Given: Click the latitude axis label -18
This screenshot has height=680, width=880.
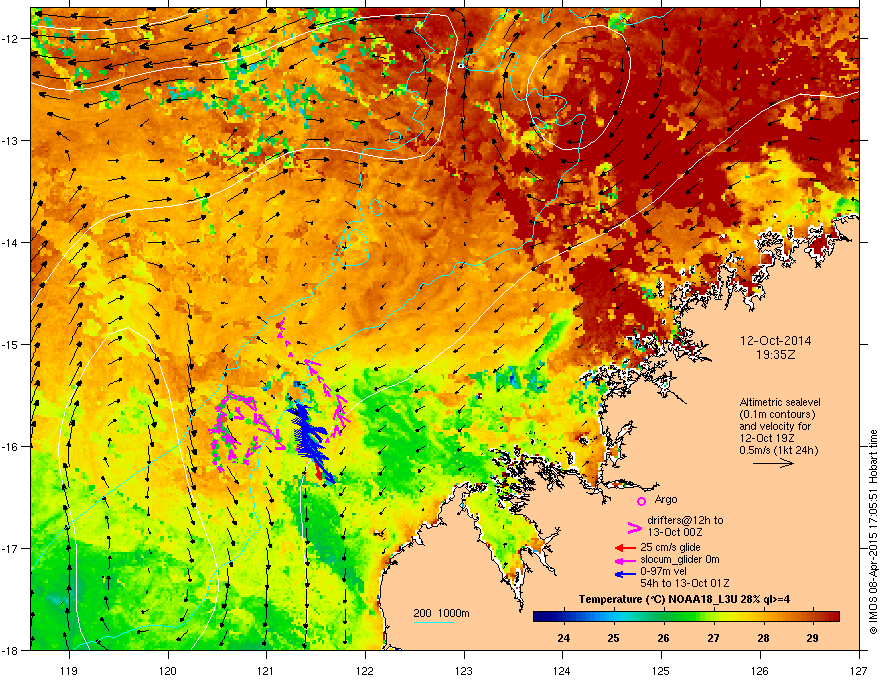Looking at the screenshot, I should (x=10, y=650).
